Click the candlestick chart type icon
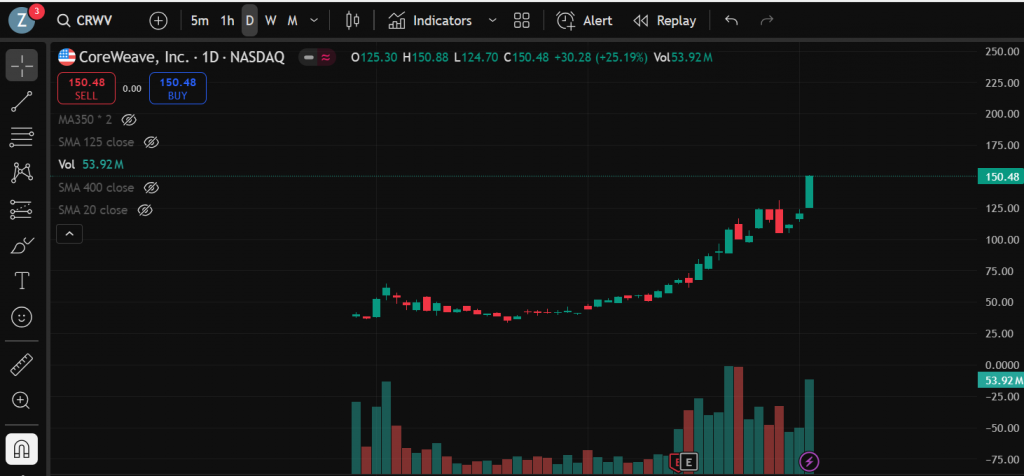The width and height of the screenshot is (1024, 476). [x=350, y=20]
